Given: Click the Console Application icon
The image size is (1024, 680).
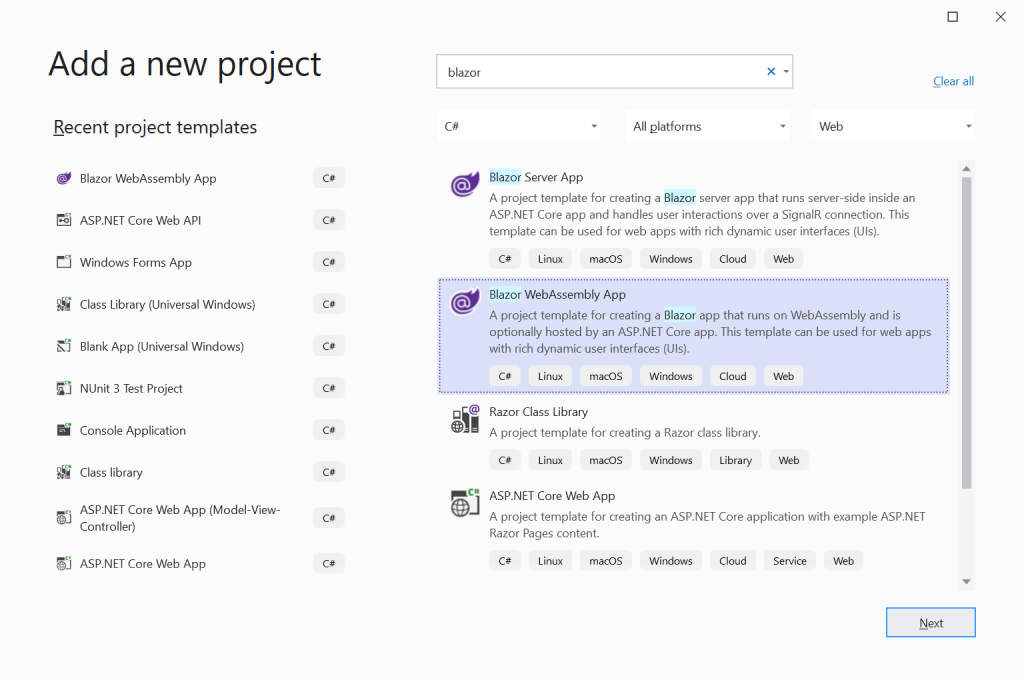Looking at the screenshot, I should (64, 429).
